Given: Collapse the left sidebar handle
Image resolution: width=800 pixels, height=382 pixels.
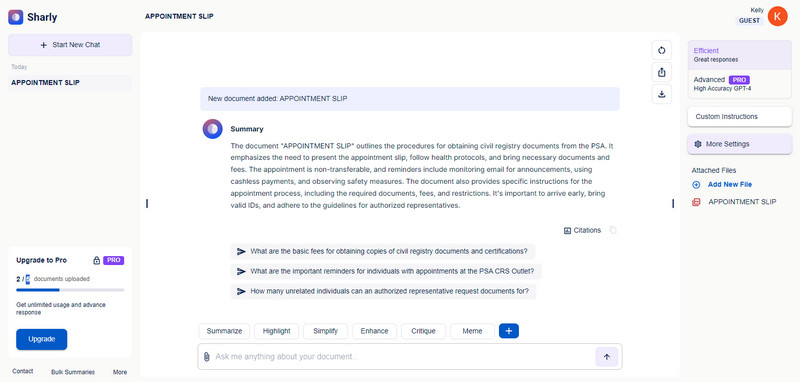Looking at the screenshot, I should 147,203.
